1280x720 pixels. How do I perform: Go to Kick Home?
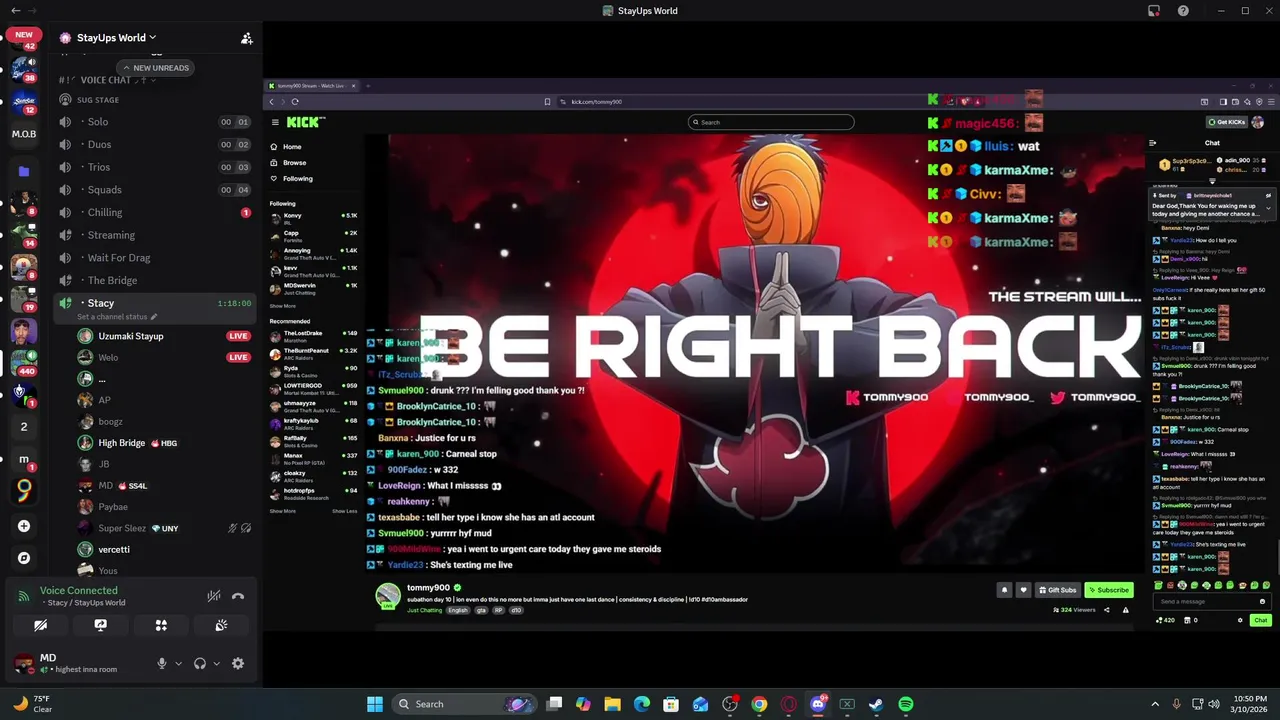point(292,147)
